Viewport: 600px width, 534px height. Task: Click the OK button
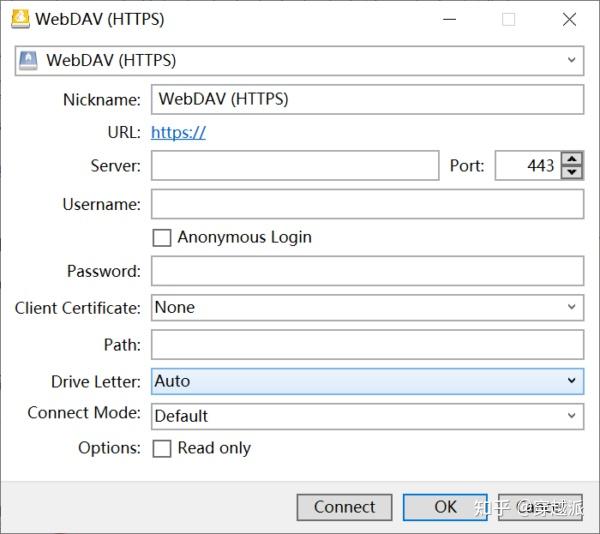click(x=445, y=507)
